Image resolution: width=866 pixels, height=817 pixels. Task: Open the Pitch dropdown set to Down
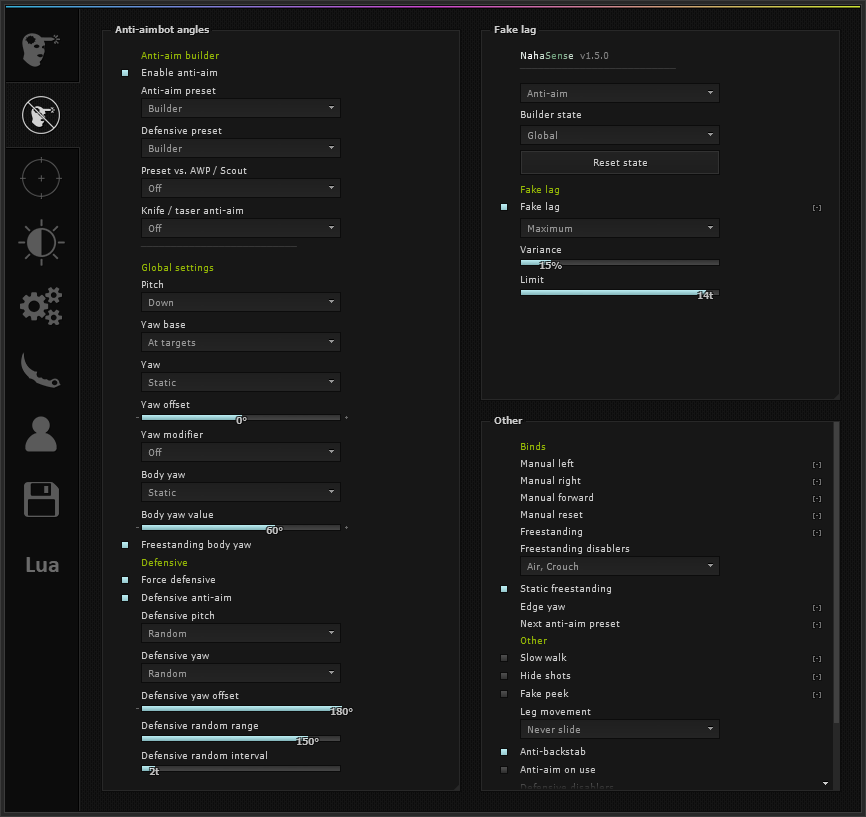(x=241, y=302)
